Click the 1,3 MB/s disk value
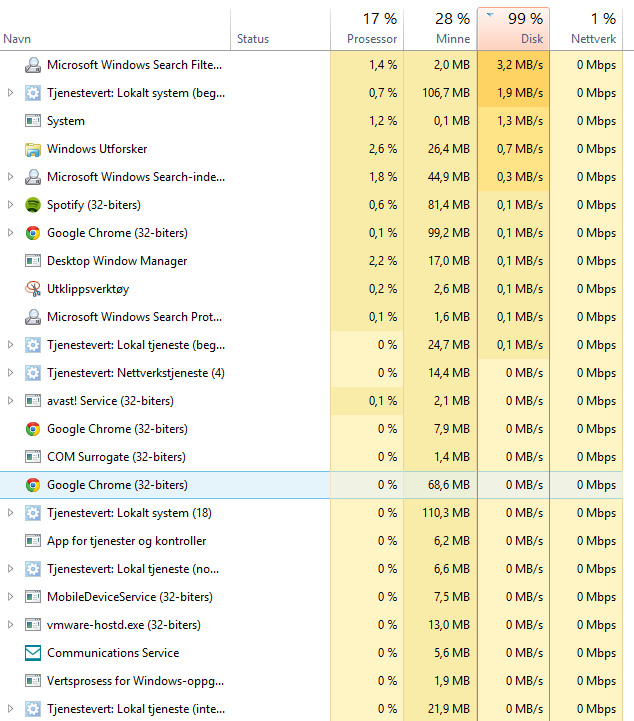Image resolution: width=634 pixels, height=721 pixels. coord(520,121)
